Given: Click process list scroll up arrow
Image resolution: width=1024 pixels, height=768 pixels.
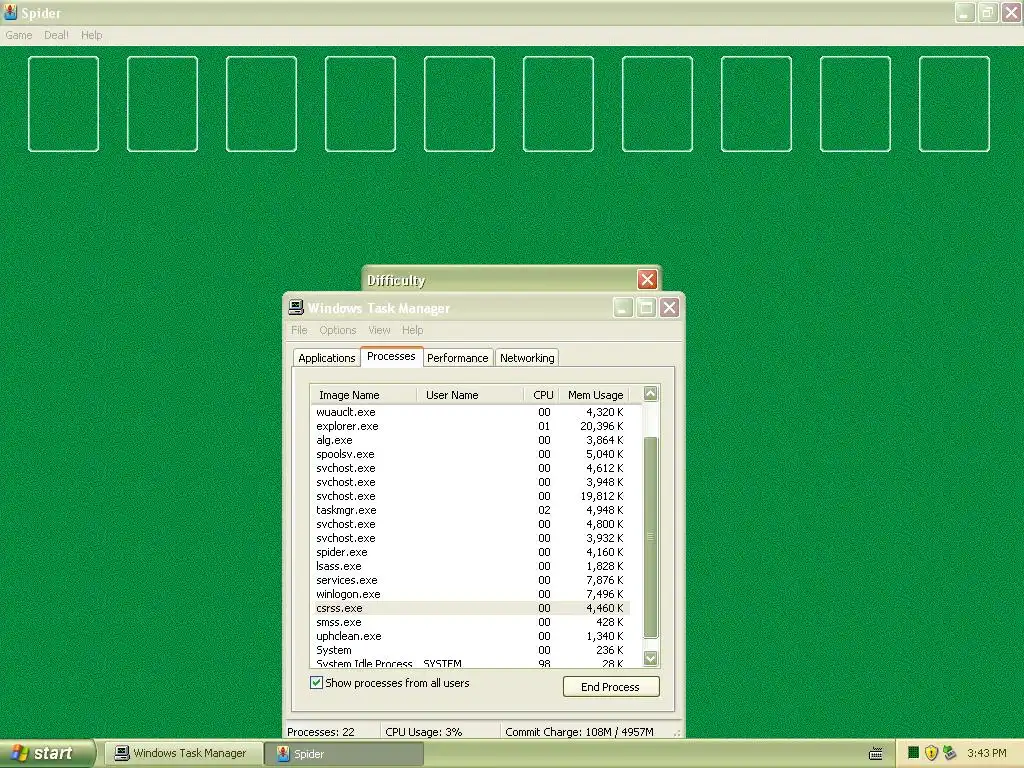Looking at the screenshot, I should [x=650, y=393].
